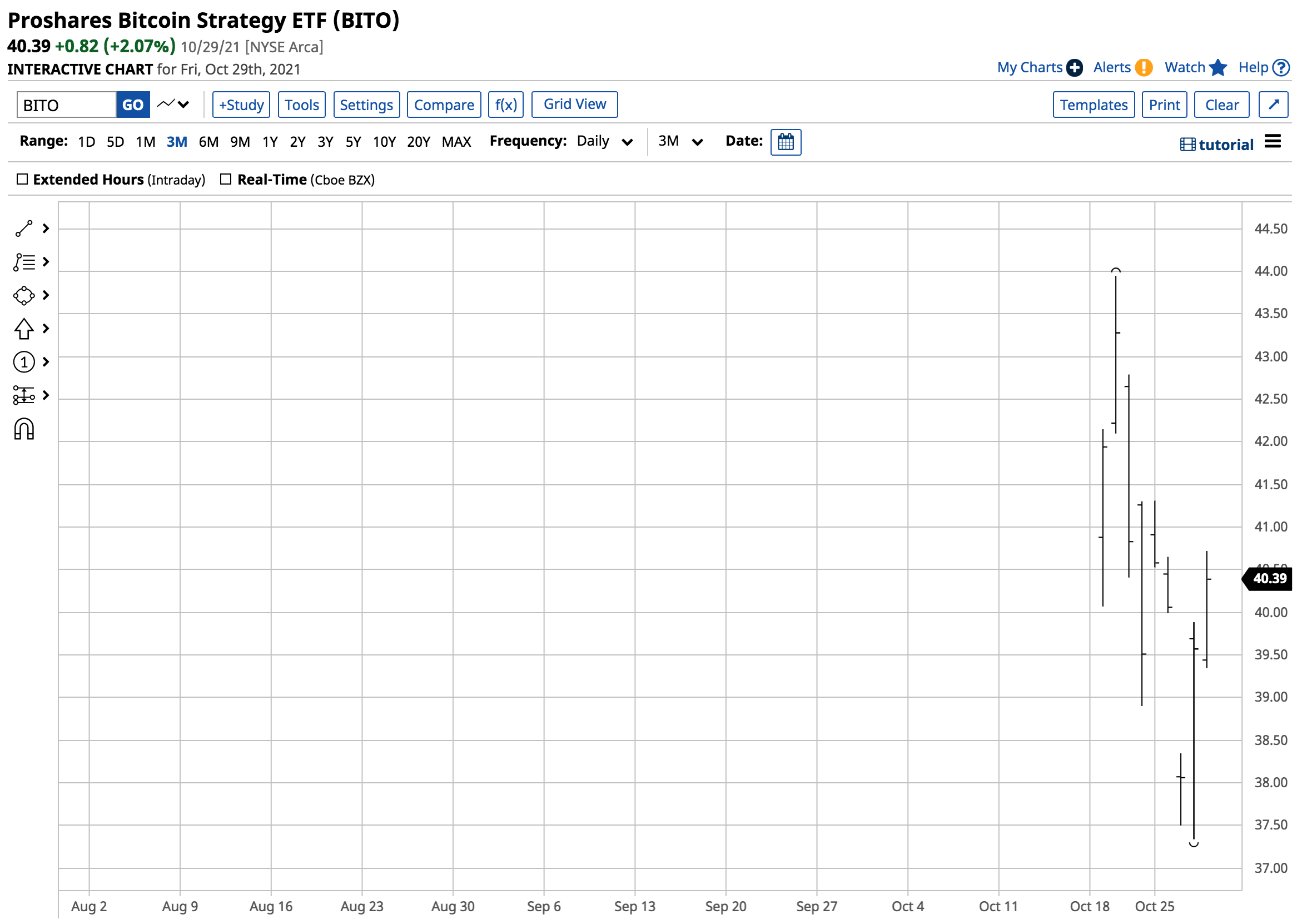Click the Alerts exclamation icon

click(x=1144, y=67)
